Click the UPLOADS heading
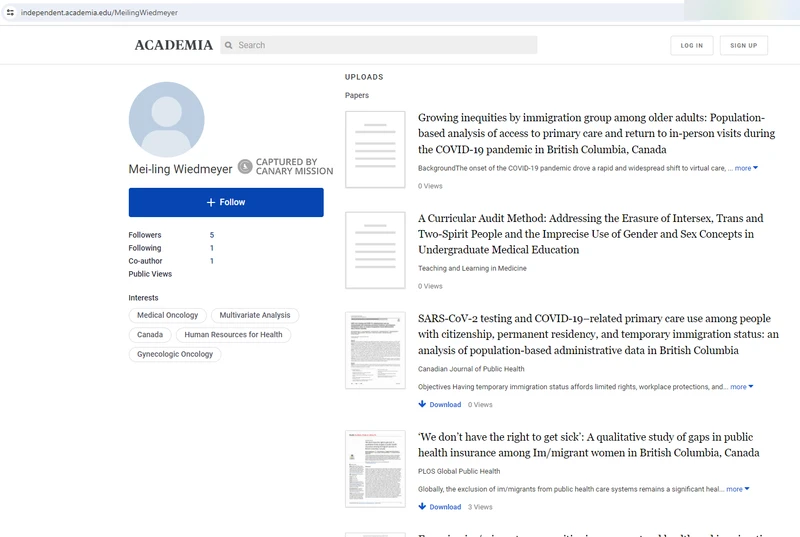Image resolution: width=800 pixels, height=537 pixels. 364,77
